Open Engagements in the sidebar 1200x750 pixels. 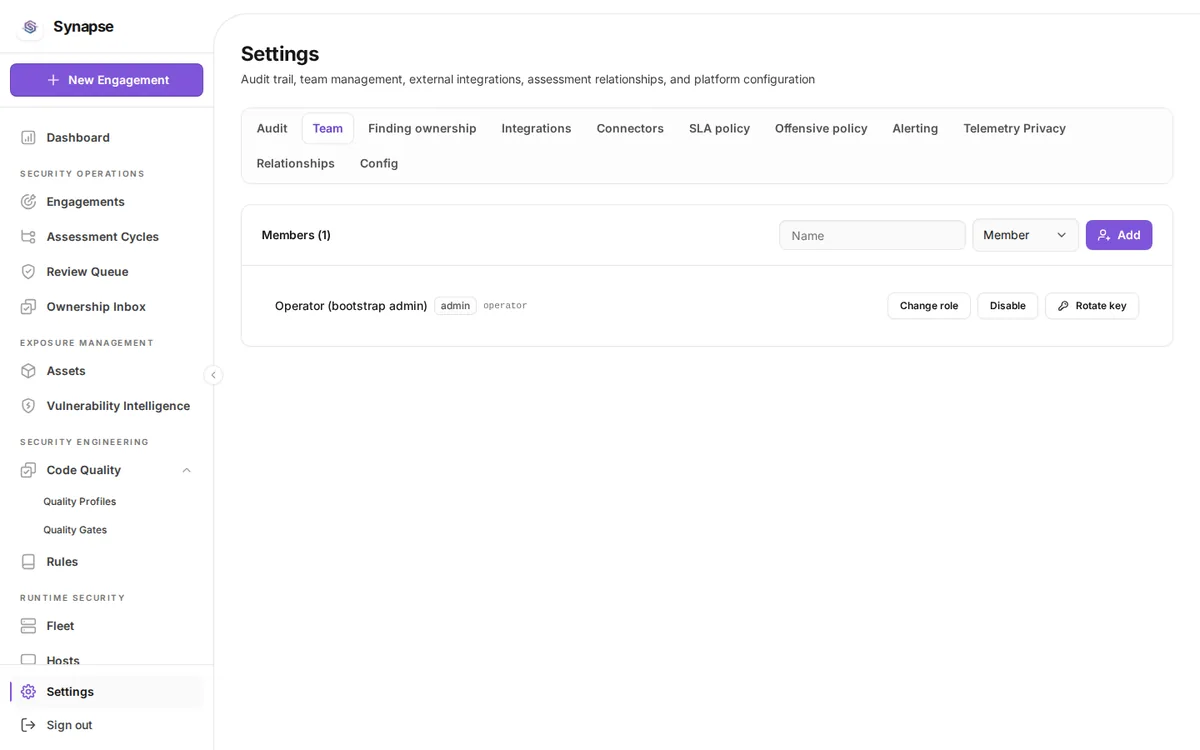pos(106,201)
